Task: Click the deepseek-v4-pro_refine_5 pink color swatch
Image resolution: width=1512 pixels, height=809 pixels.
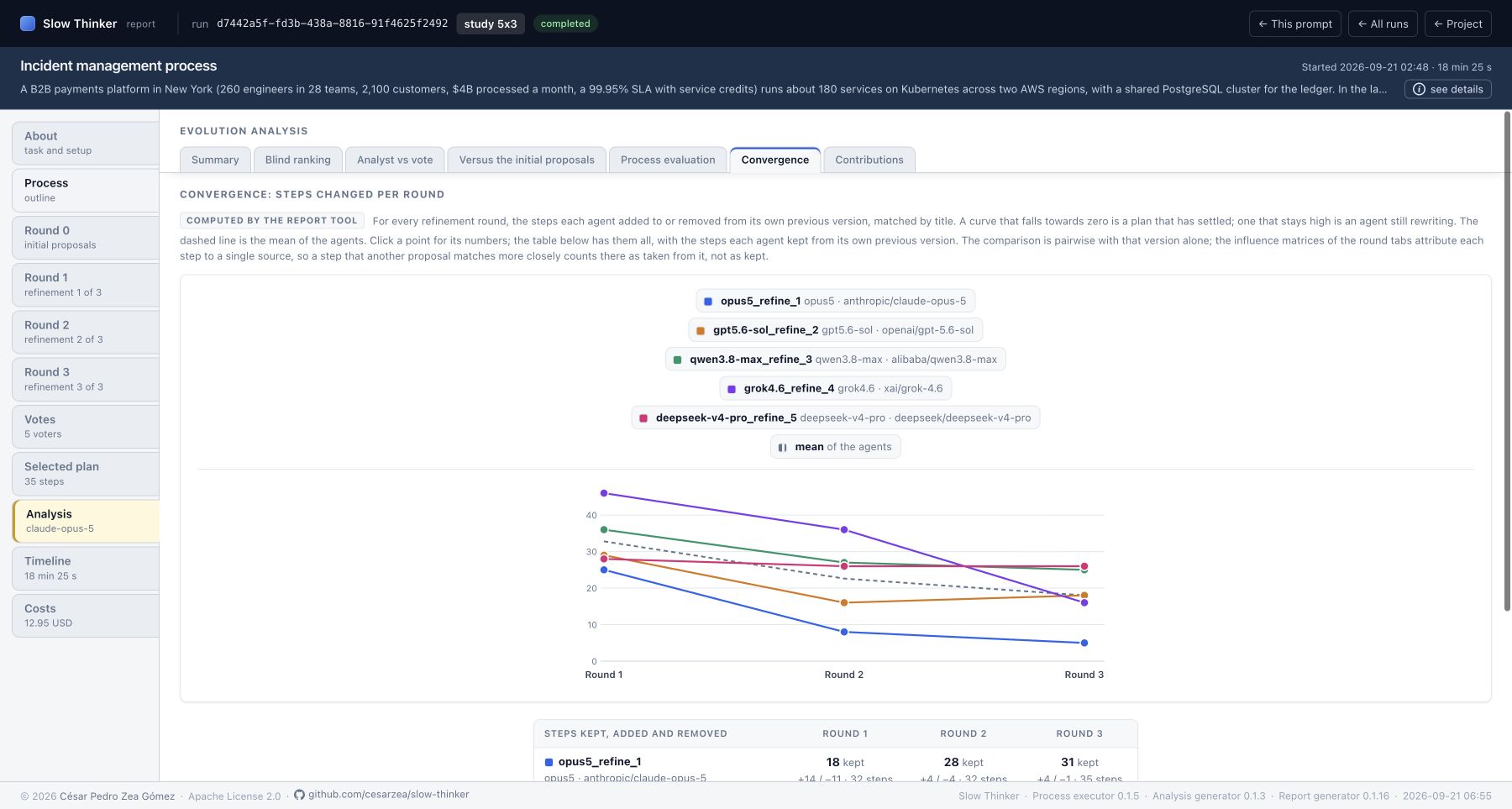Action: click(x=643, y=418)
